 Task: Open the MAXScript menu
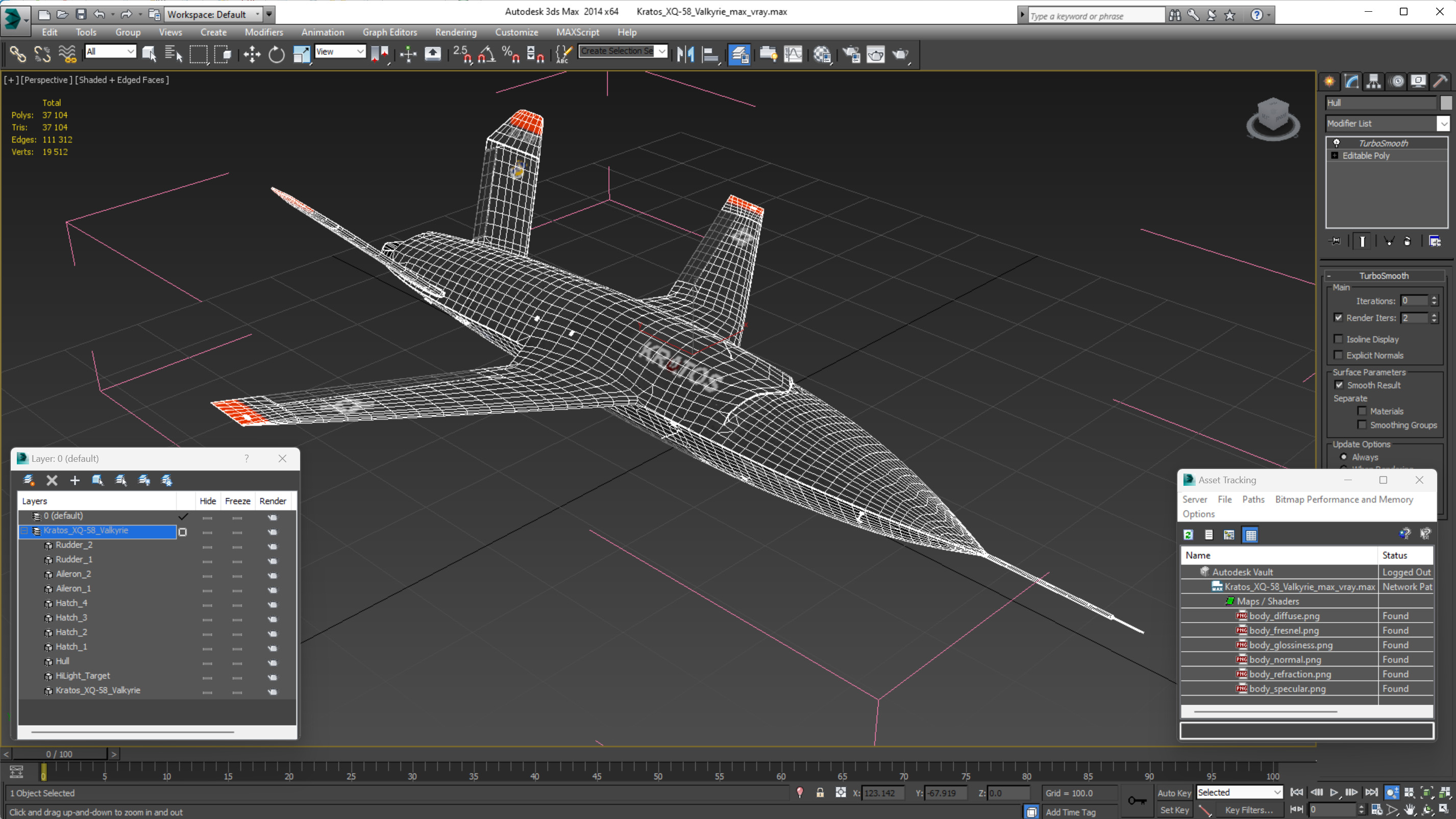pos(577,32)
